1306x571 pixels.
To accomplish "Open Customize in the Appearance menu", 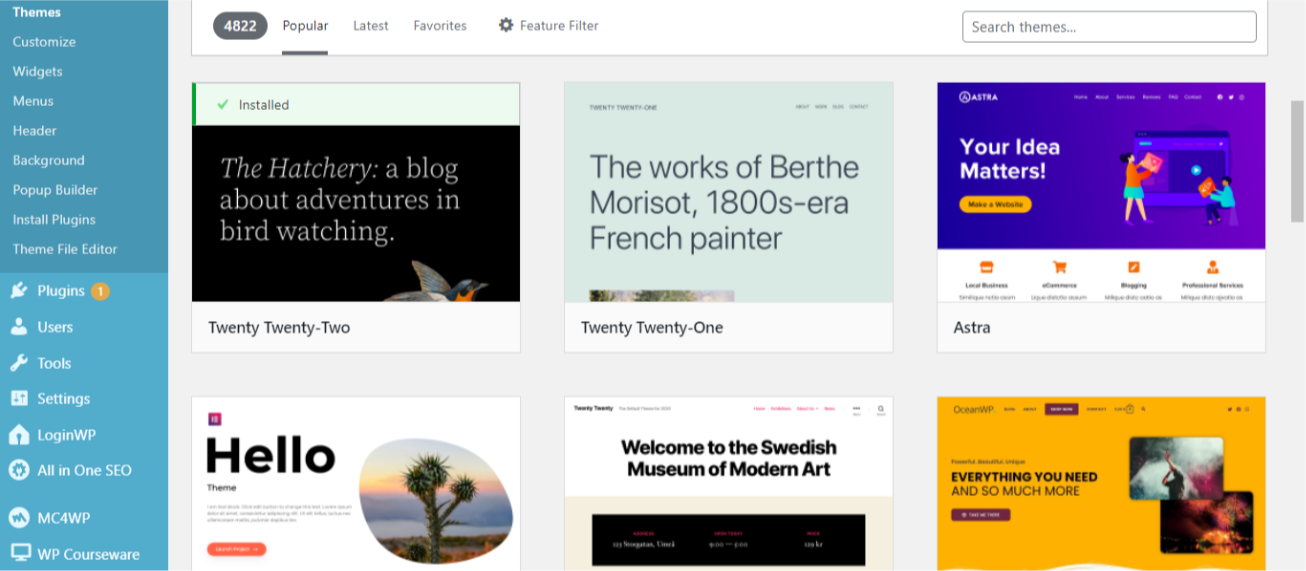I will 44,42.
